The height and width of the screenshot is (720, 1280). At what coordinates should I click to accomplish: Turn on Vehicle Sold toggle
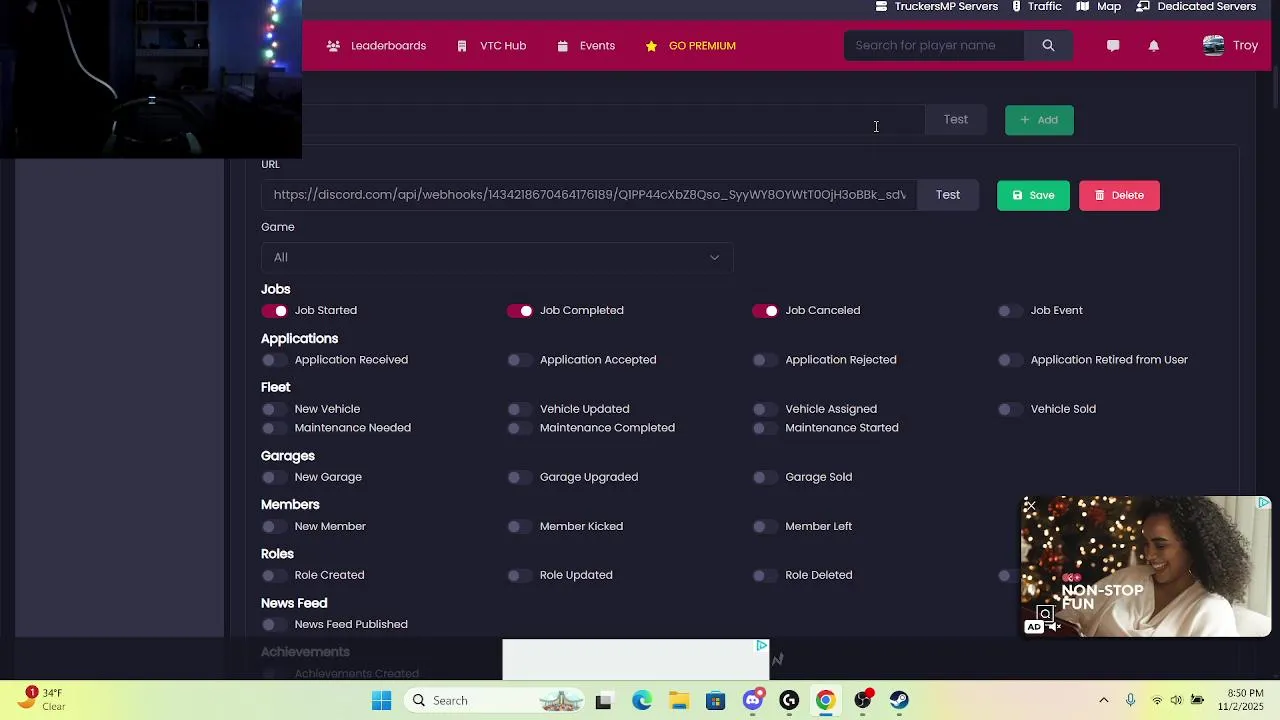click(x=1010, y=409)
